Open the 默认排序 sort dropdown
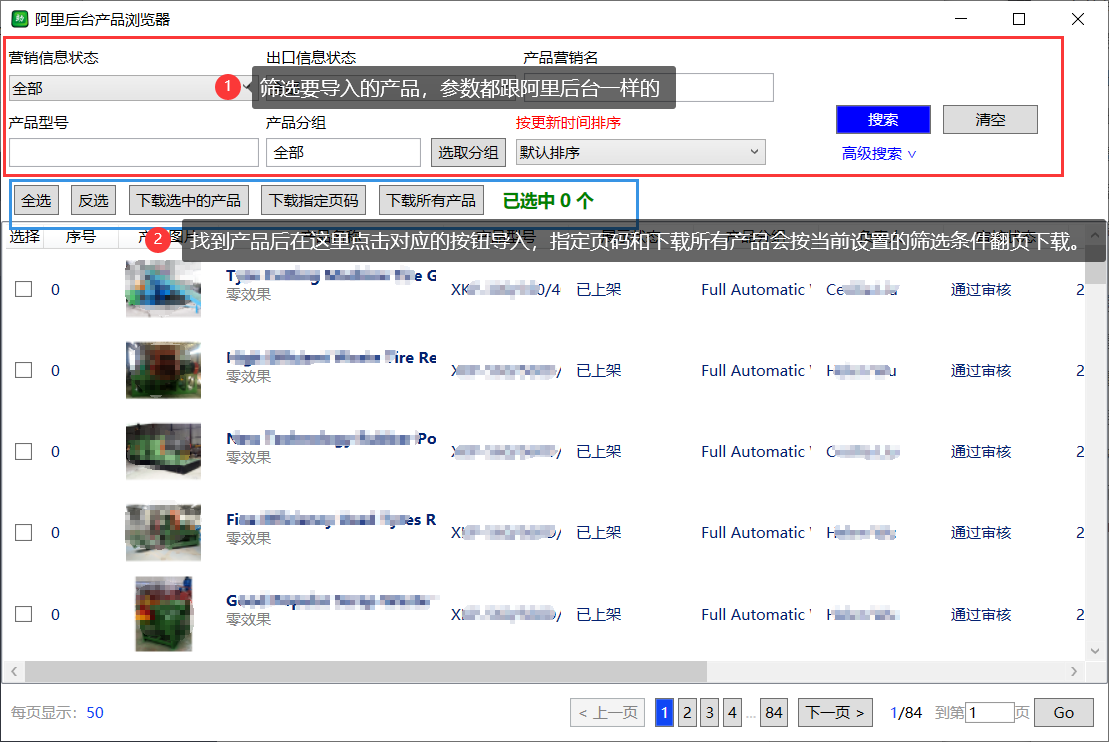The image size is (1109, 742). pyautogui.click(x=641, y=152)
